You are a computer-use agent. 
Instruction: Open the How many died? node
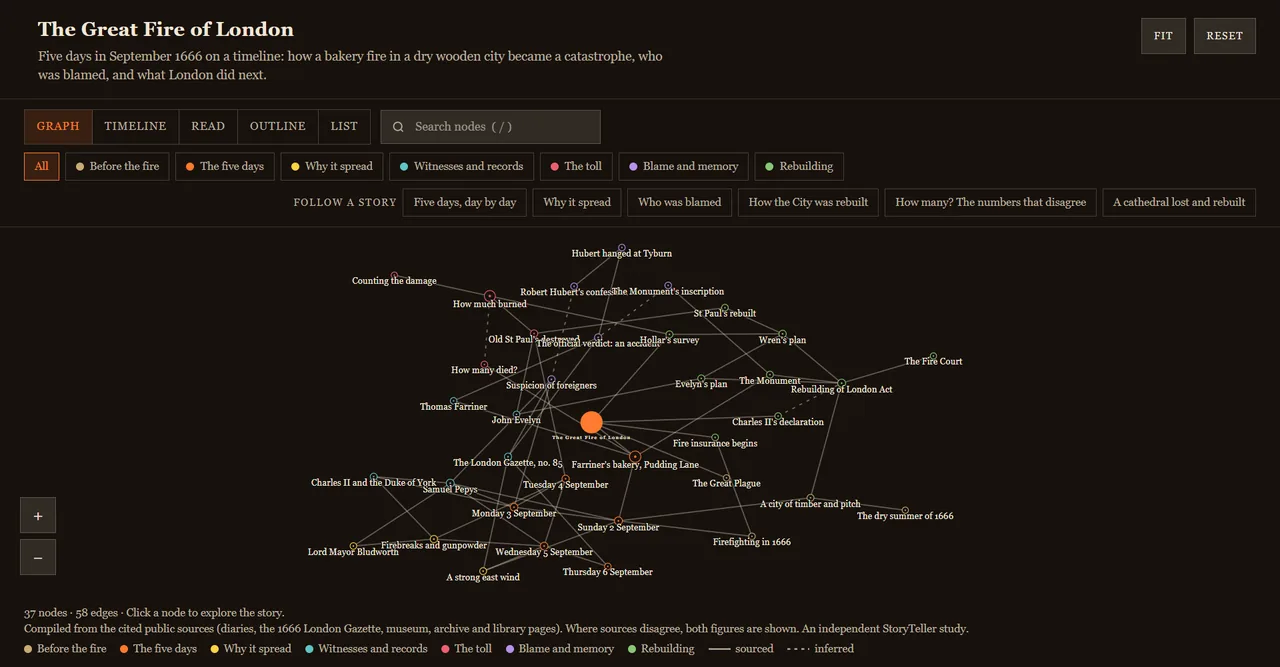484,364
